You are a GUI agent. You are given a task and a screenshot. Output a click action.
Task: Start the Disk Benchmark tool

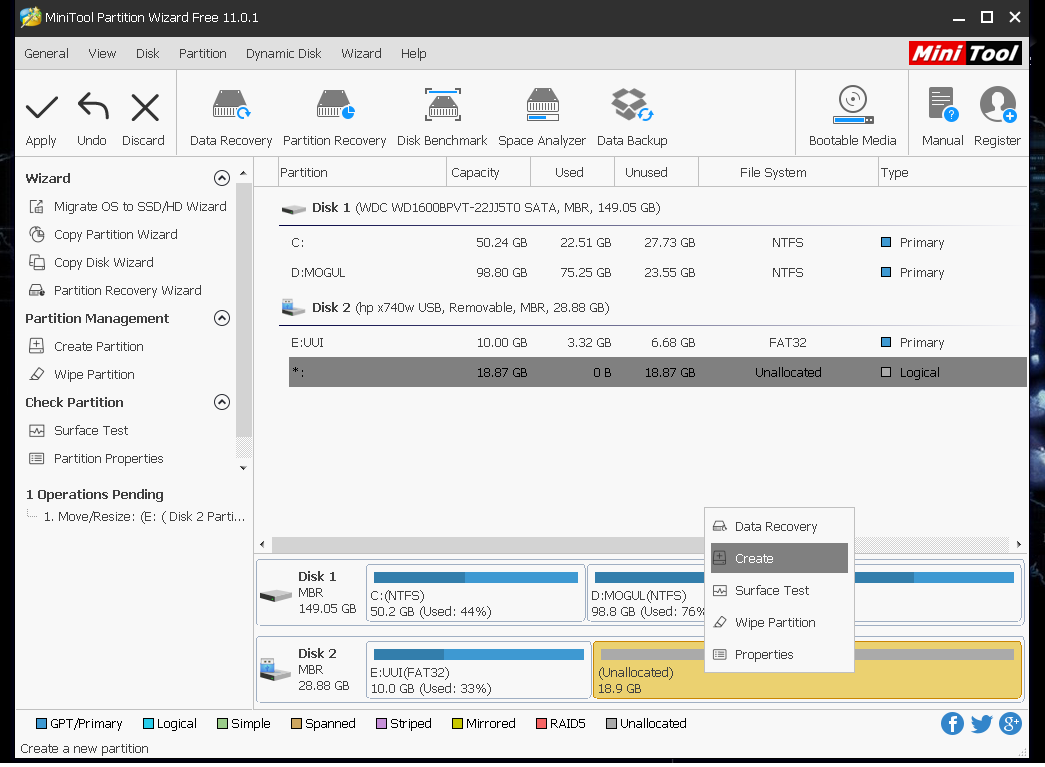point(443,117)
